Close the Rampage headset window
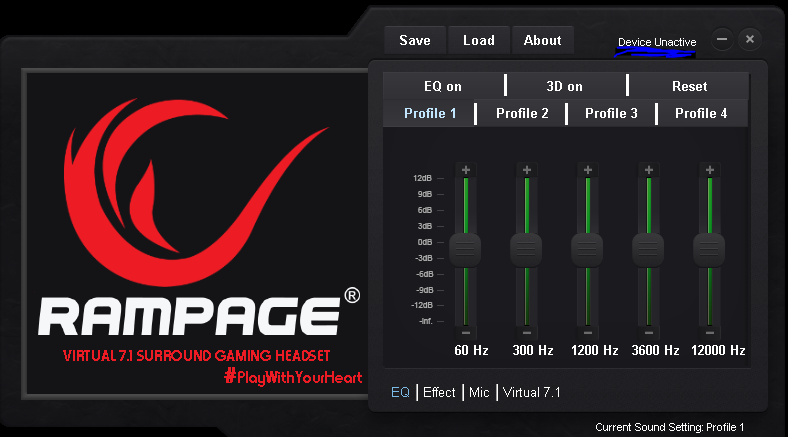Screen dimensions: 788x437 (x=750, y=39)
